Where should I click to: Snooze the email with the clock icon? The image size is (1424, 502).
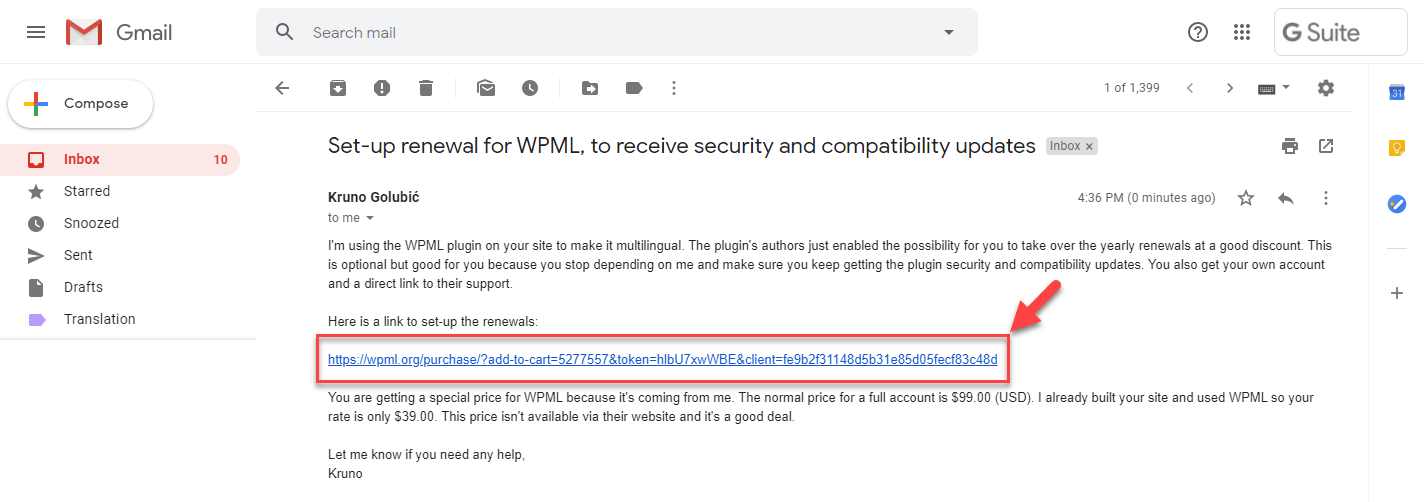[530, 88]
